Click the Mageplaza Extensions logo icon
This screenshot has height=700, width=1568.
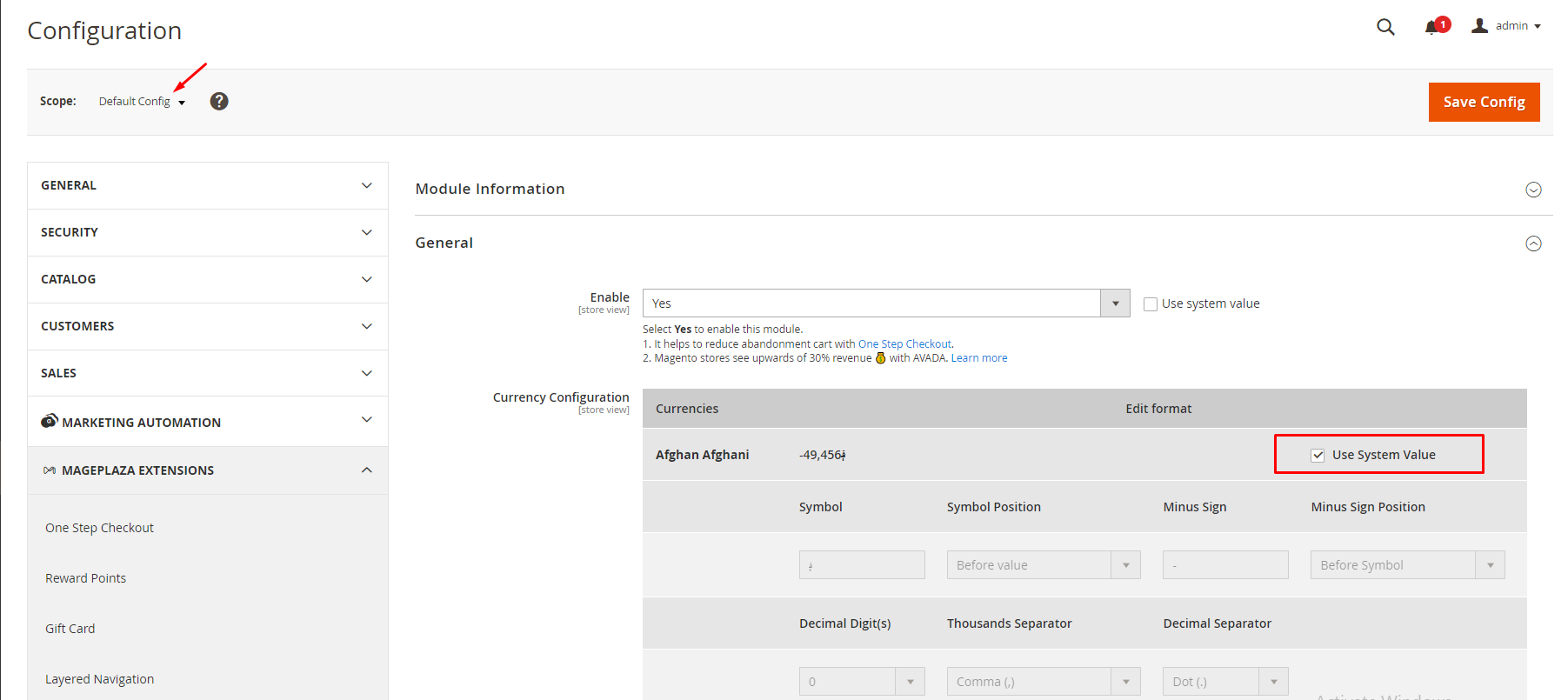pyautogui.click(x=50, y=470)
